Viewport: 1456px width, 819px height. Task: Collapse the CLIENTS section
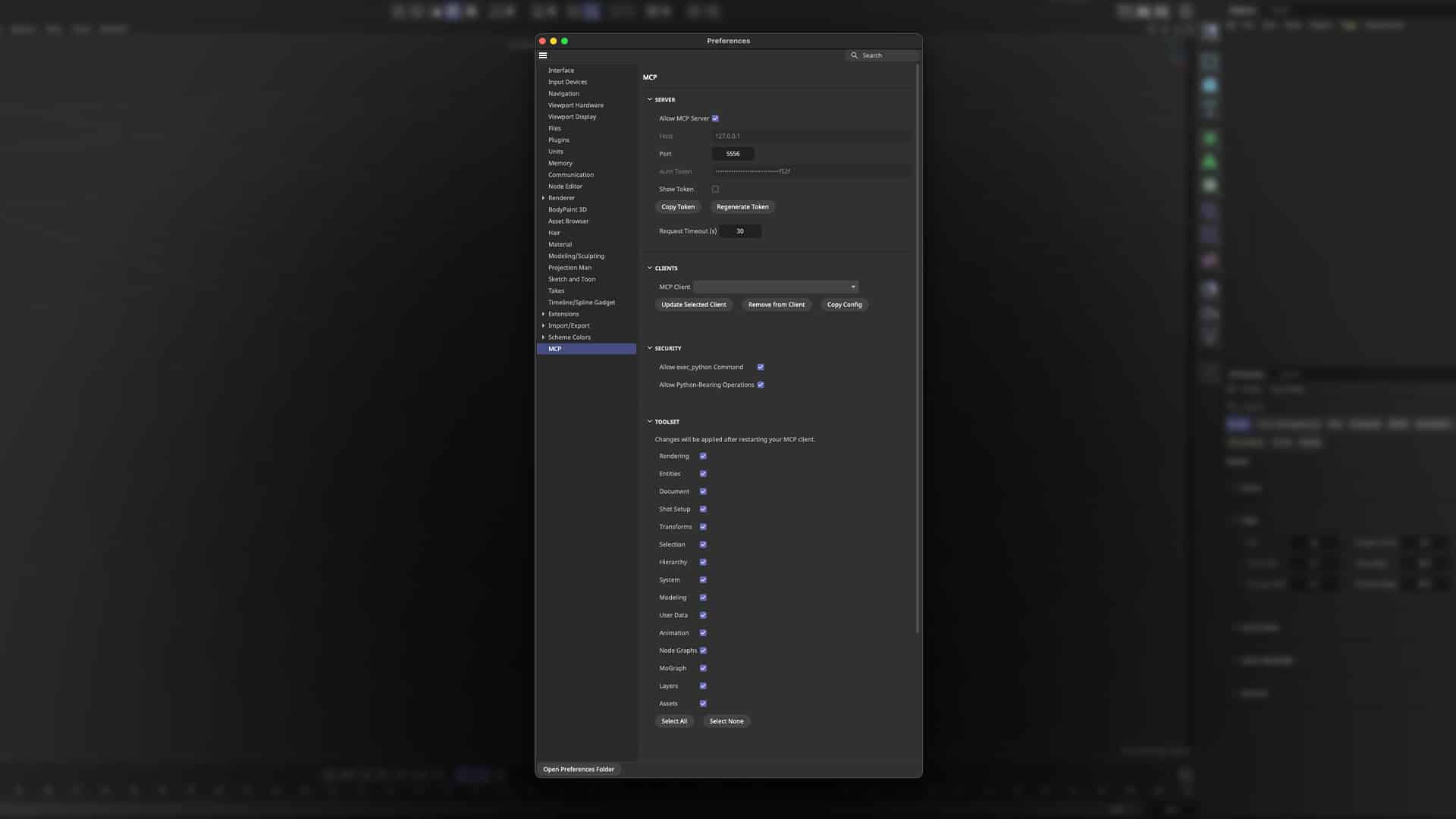(650, 268)
